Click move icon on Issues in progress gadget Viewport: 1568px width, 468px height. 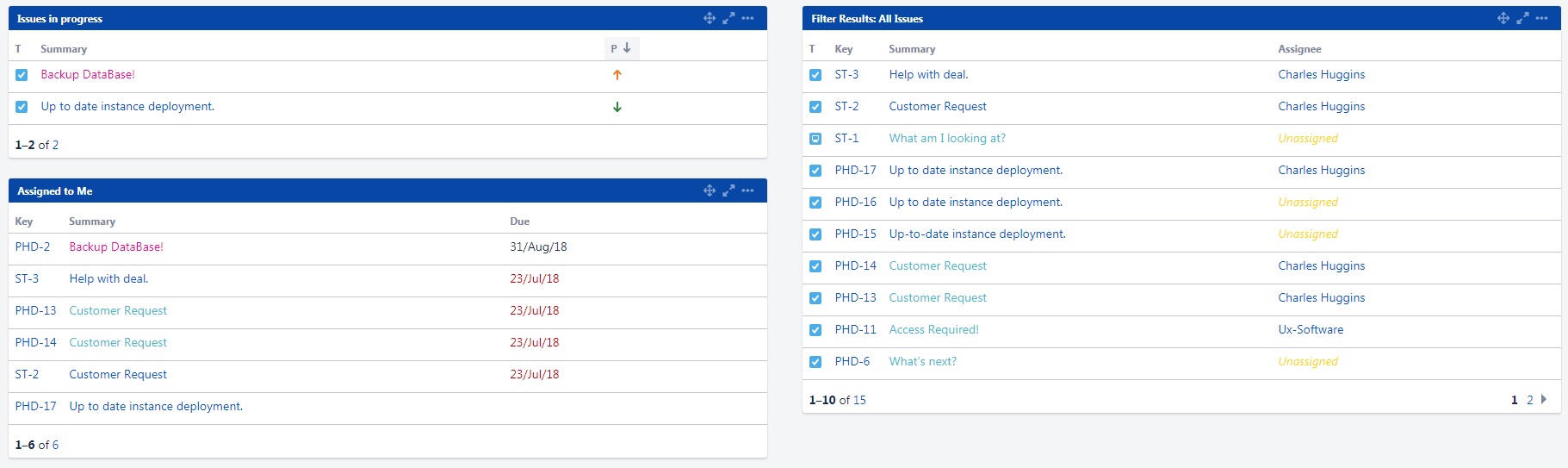tap(710, 18)
